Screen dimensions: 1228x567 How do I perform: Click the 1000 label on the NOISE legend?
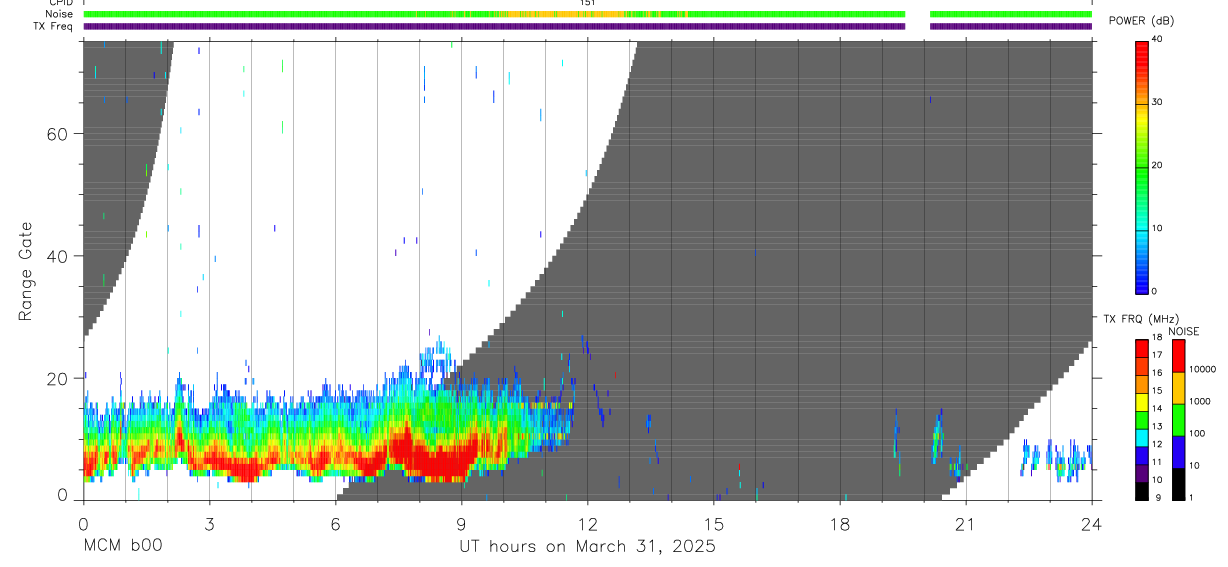1201,401
